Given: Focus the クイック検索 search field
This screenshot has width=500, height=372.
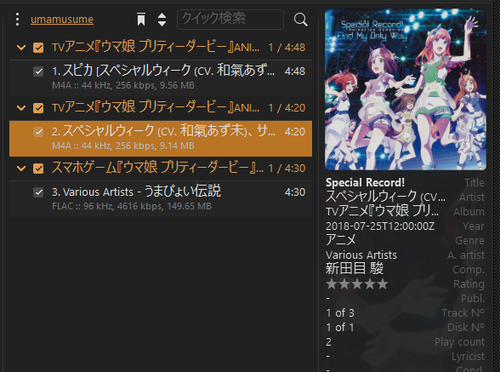Looking at the screenshot, I should [x=230, y=19].
